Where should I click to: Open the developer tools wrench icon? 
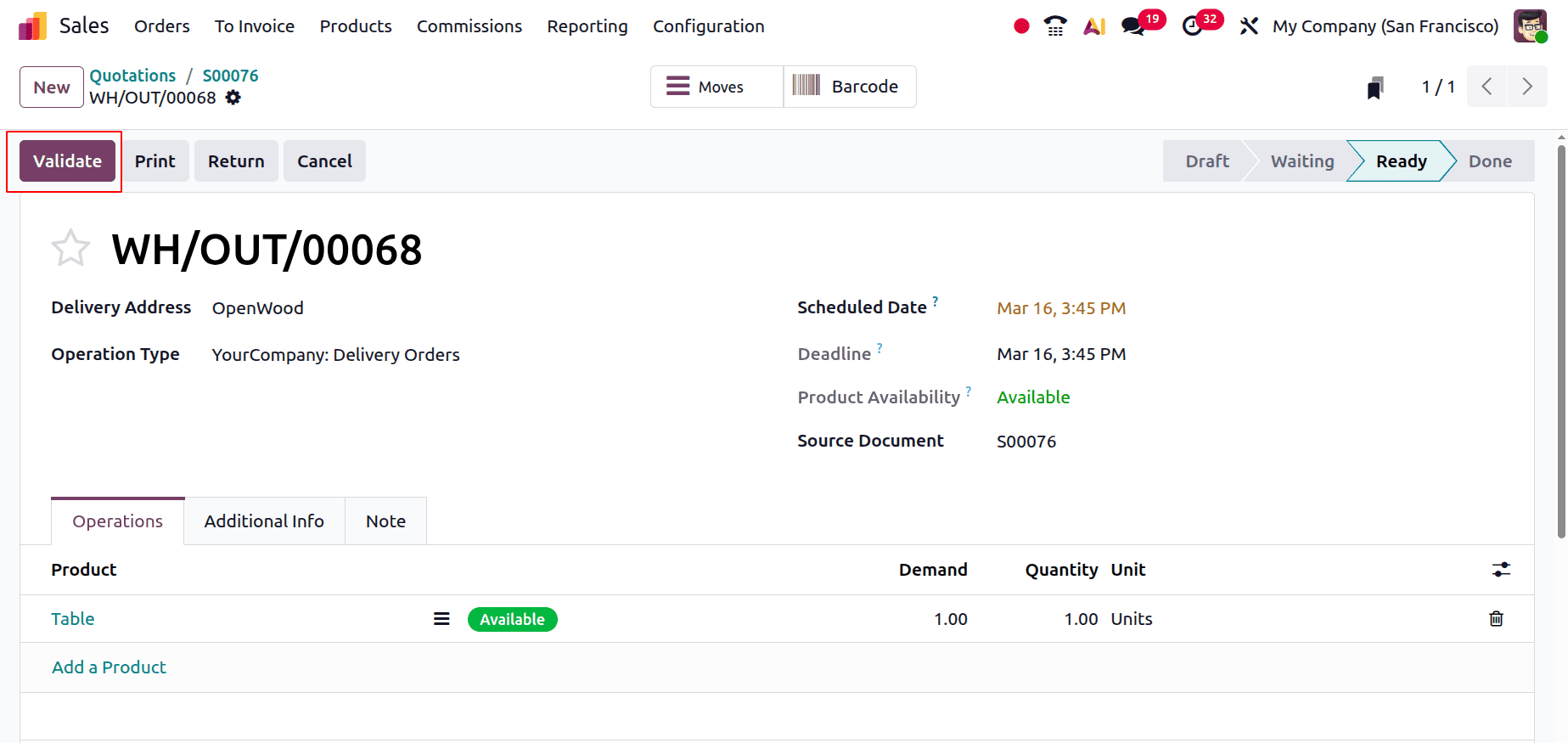(x=1248, y=26)
